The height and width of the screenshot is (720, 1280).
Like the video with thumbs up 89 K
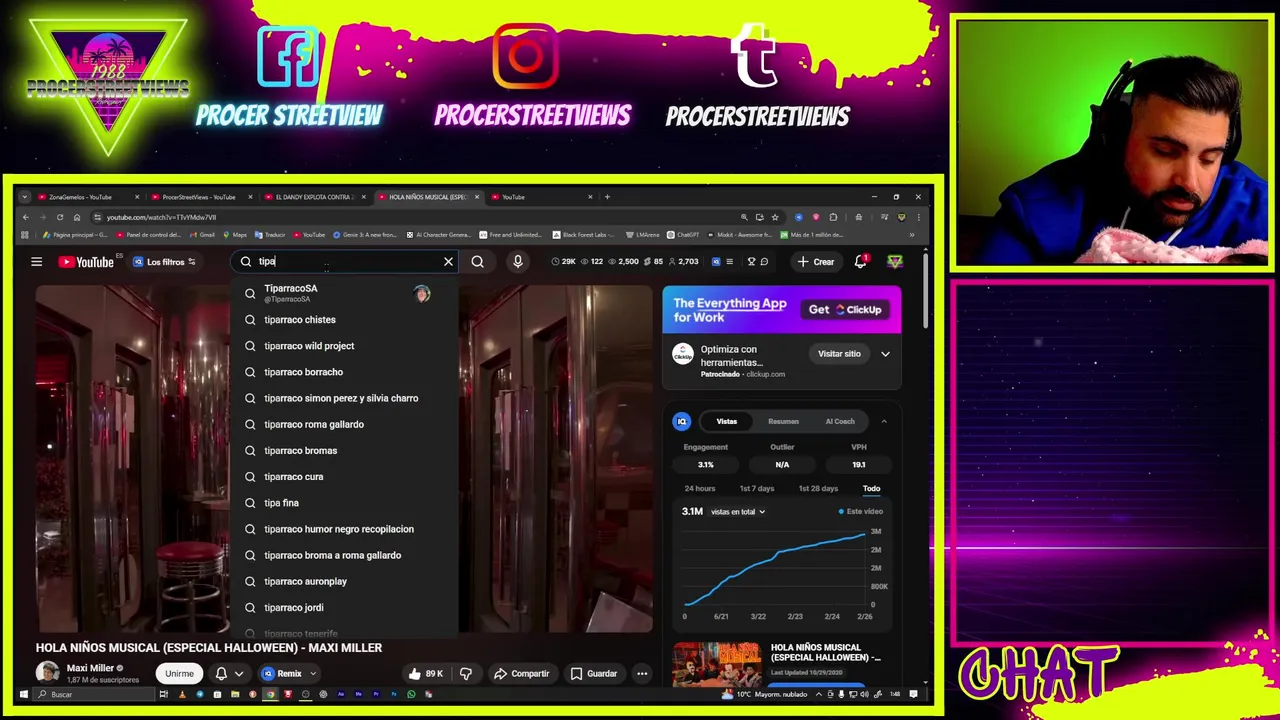click(x=427, y=674)
